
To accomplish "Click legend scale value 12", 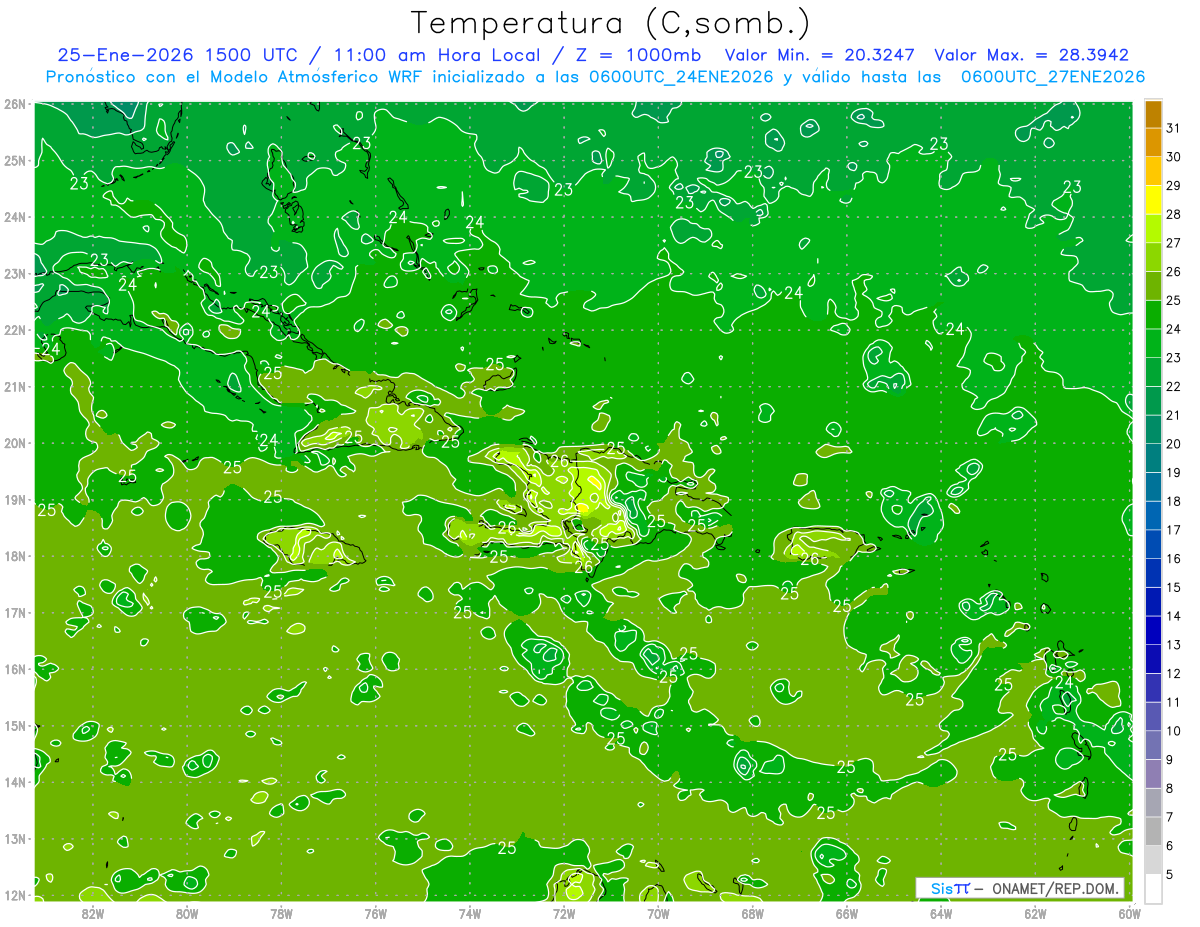I will [1174, 673].
